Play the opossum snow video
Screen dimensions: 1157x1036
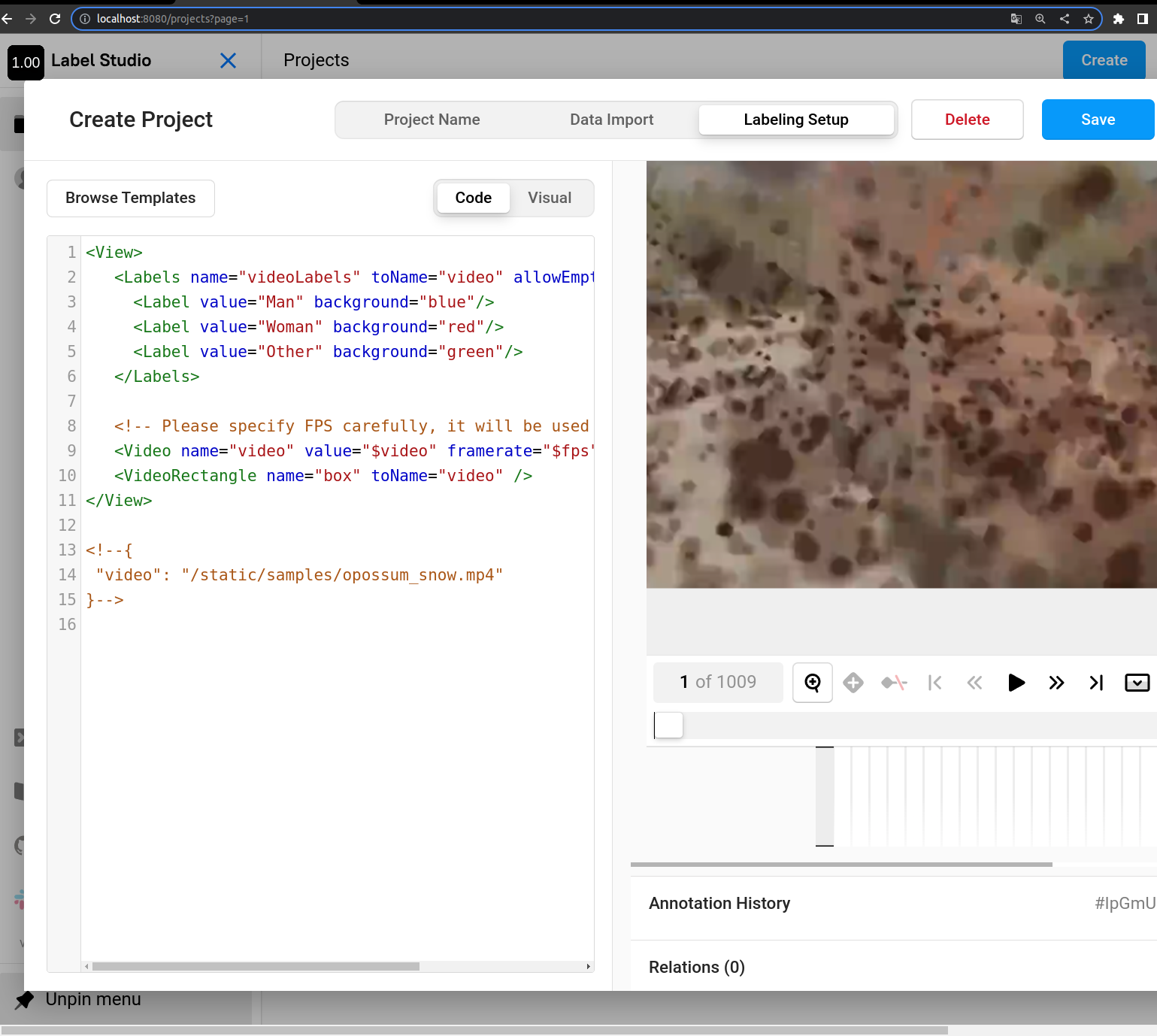[1016, 683]
